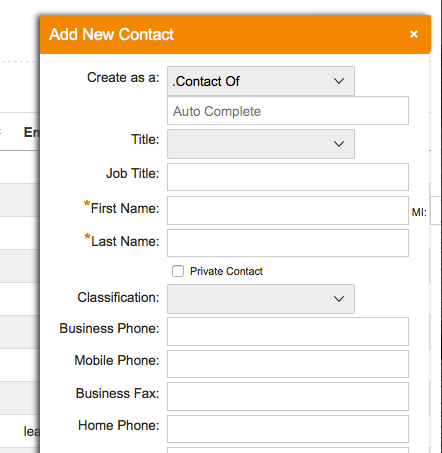Click the Private Contact label text
The height and width of the screenshot is (453, 442).
[x=226, y=271]
